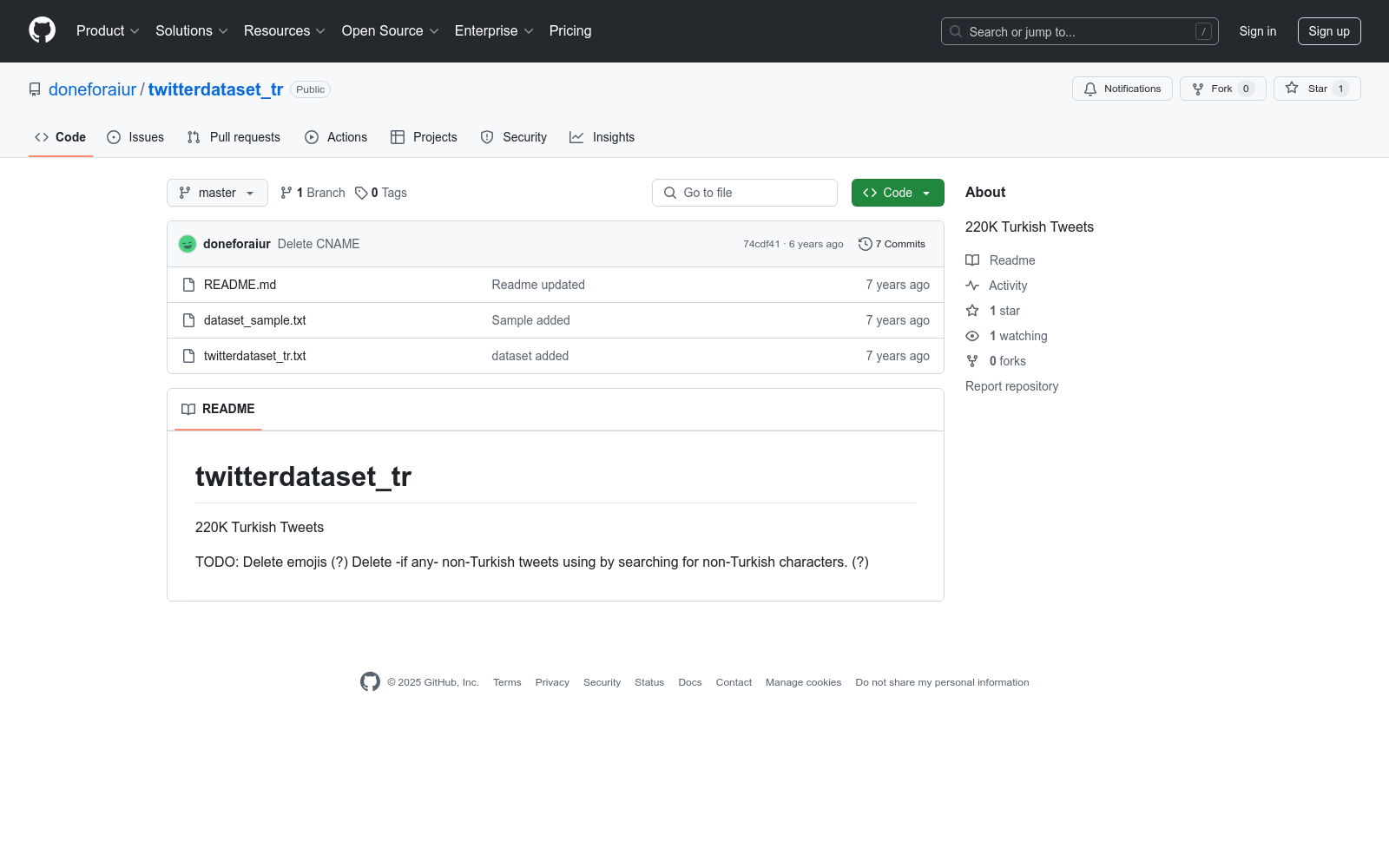Image resolution: width=1389 pixels, height=868 pixels.
Task: Open the Delete CNAME commit message
Action: point(319,244)
